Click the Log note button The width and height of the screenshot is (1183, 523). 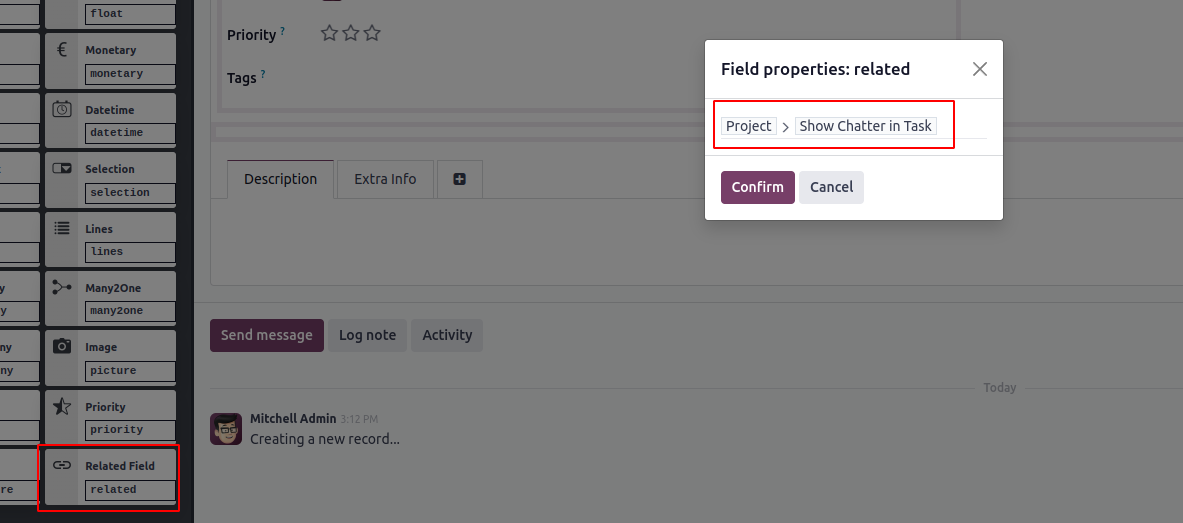tap(367, 335)
